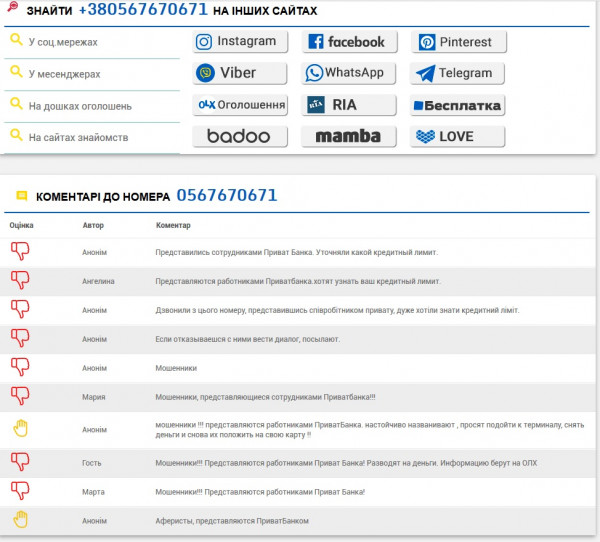Click magnifier icon beside У соц.мережах
This screenshot has width=600, height=542.
click(16, 39)
